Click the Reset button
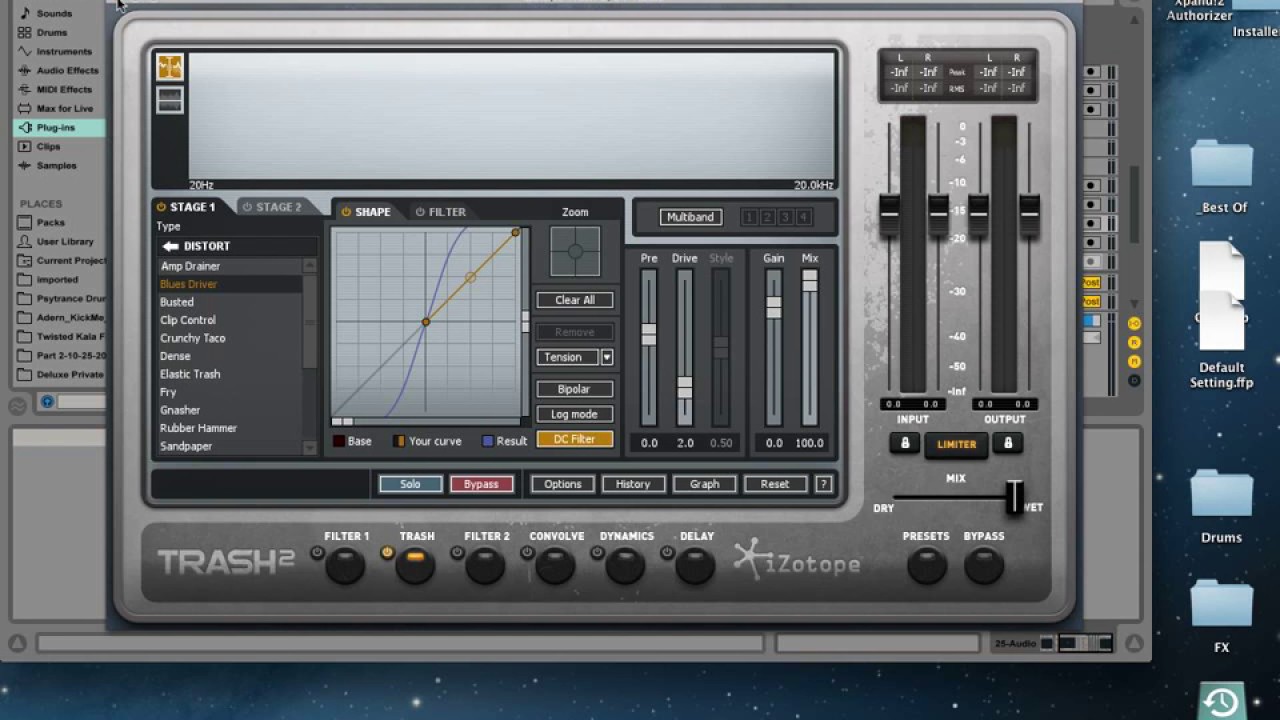Viewport: 1280px width, 720px height. [x=775, y=484]
